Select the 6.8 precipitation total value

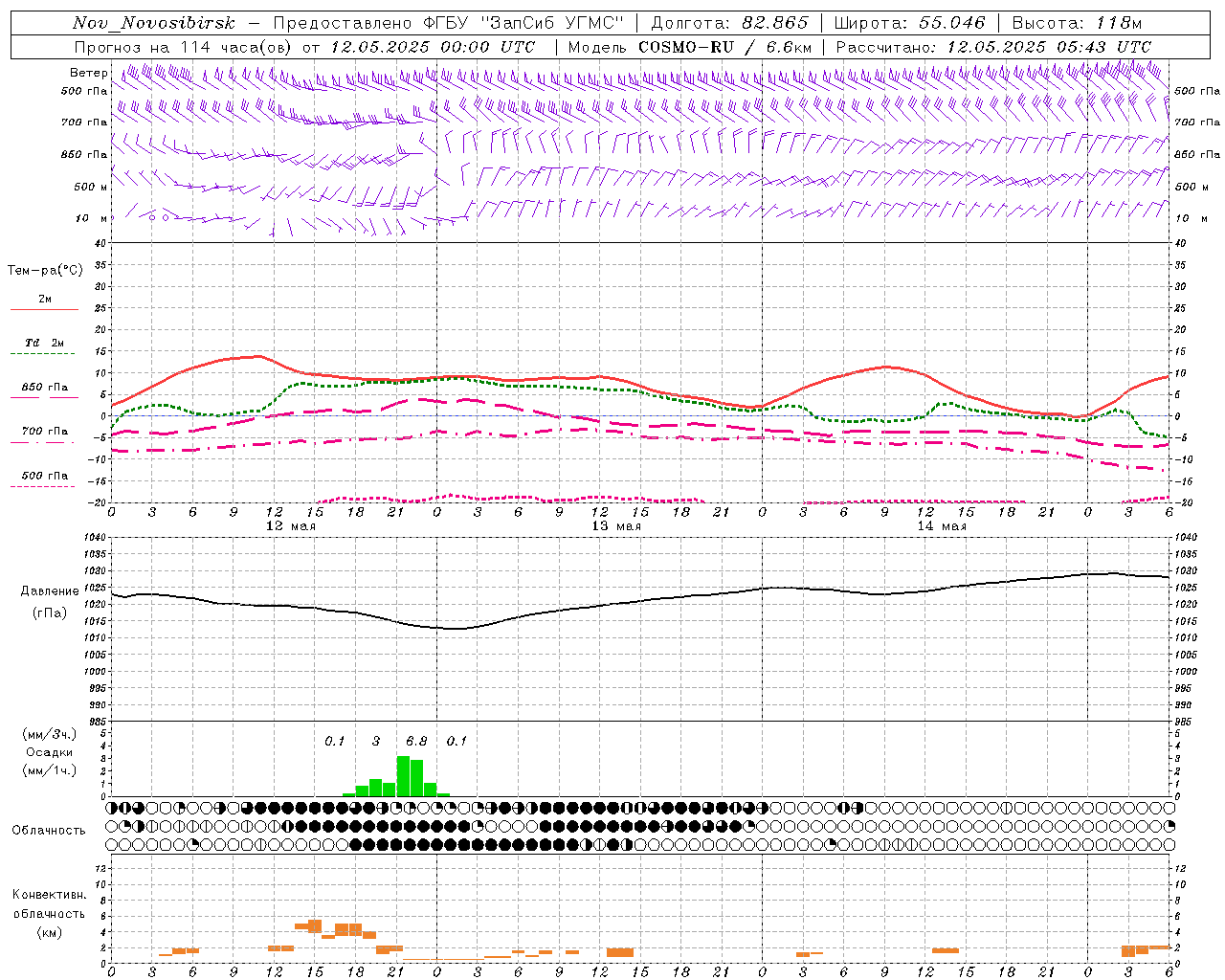[x=416, y=742]
